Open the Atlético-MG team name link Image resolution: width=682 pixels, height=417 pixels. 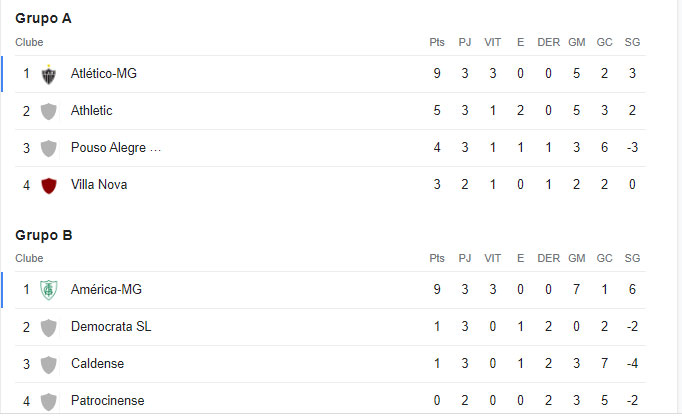tap(104, 73)
